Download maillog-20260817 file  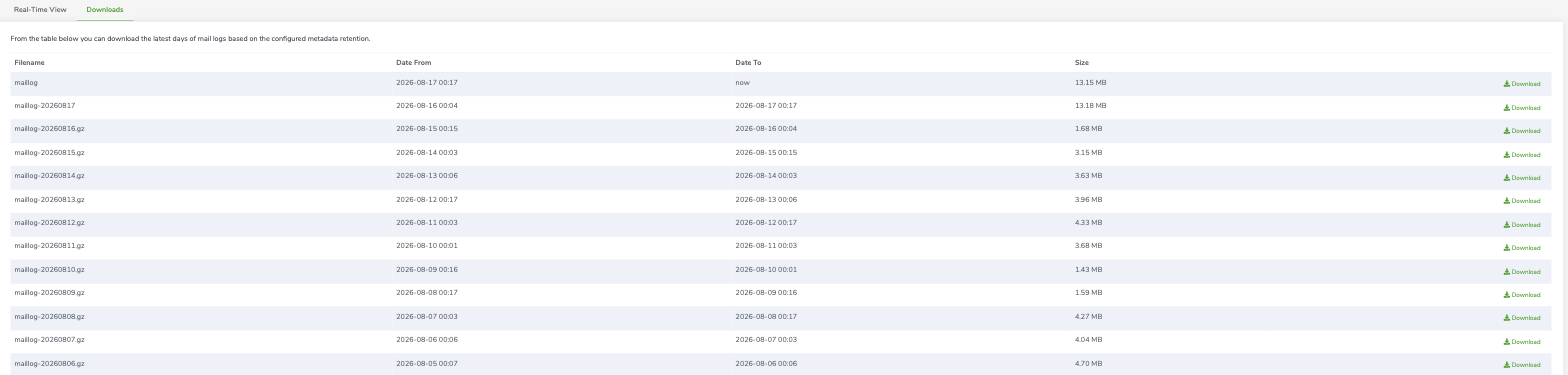tap(1522, 108)
